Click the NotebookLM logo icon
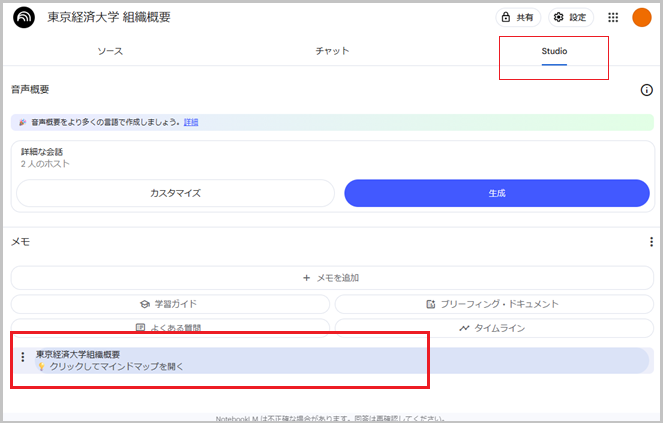Screen dimensions: 663x423 24,17
